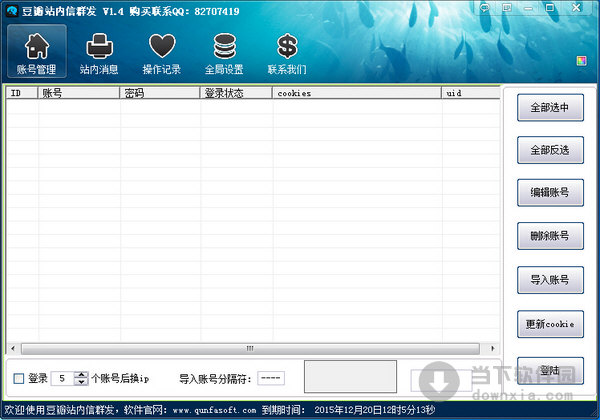Open the 联系我们 dollar tab

coord(287,53)
